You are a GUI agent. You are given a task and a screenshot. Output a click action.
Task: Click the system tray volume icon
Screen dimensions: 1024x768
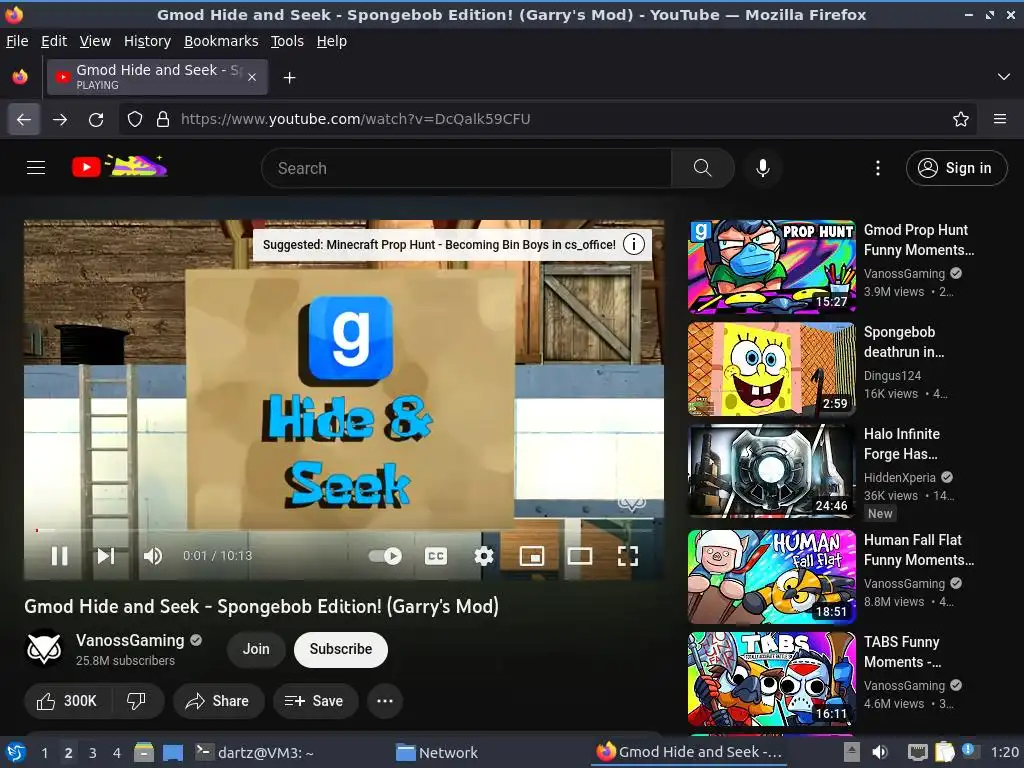[x=880, y=752]
